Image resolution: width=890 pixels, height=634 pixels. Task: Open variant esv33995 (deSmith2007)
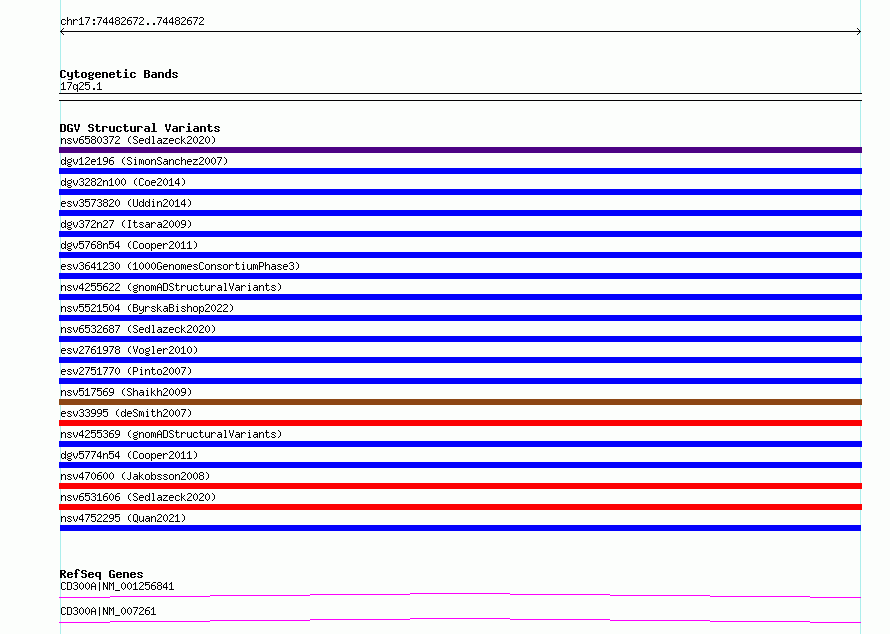pyautogui.click(x=126, y=413)
